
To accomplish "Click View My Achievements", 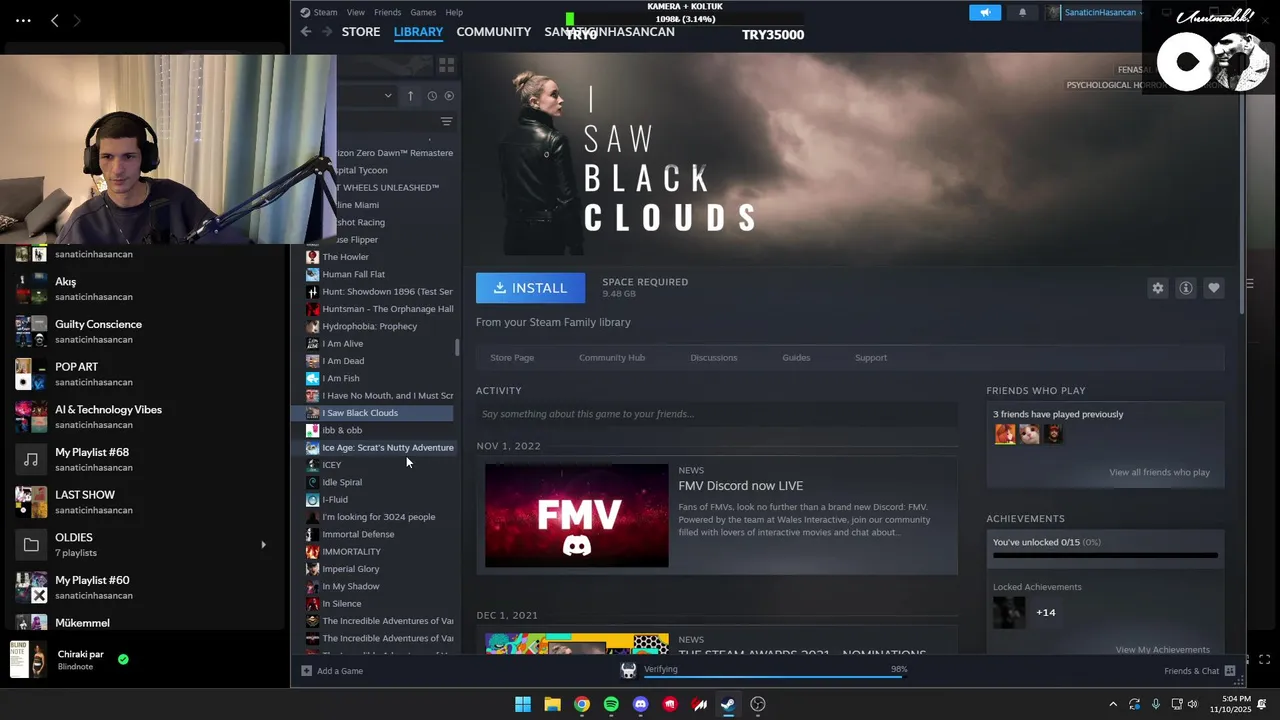I will tap(1163, 649).
